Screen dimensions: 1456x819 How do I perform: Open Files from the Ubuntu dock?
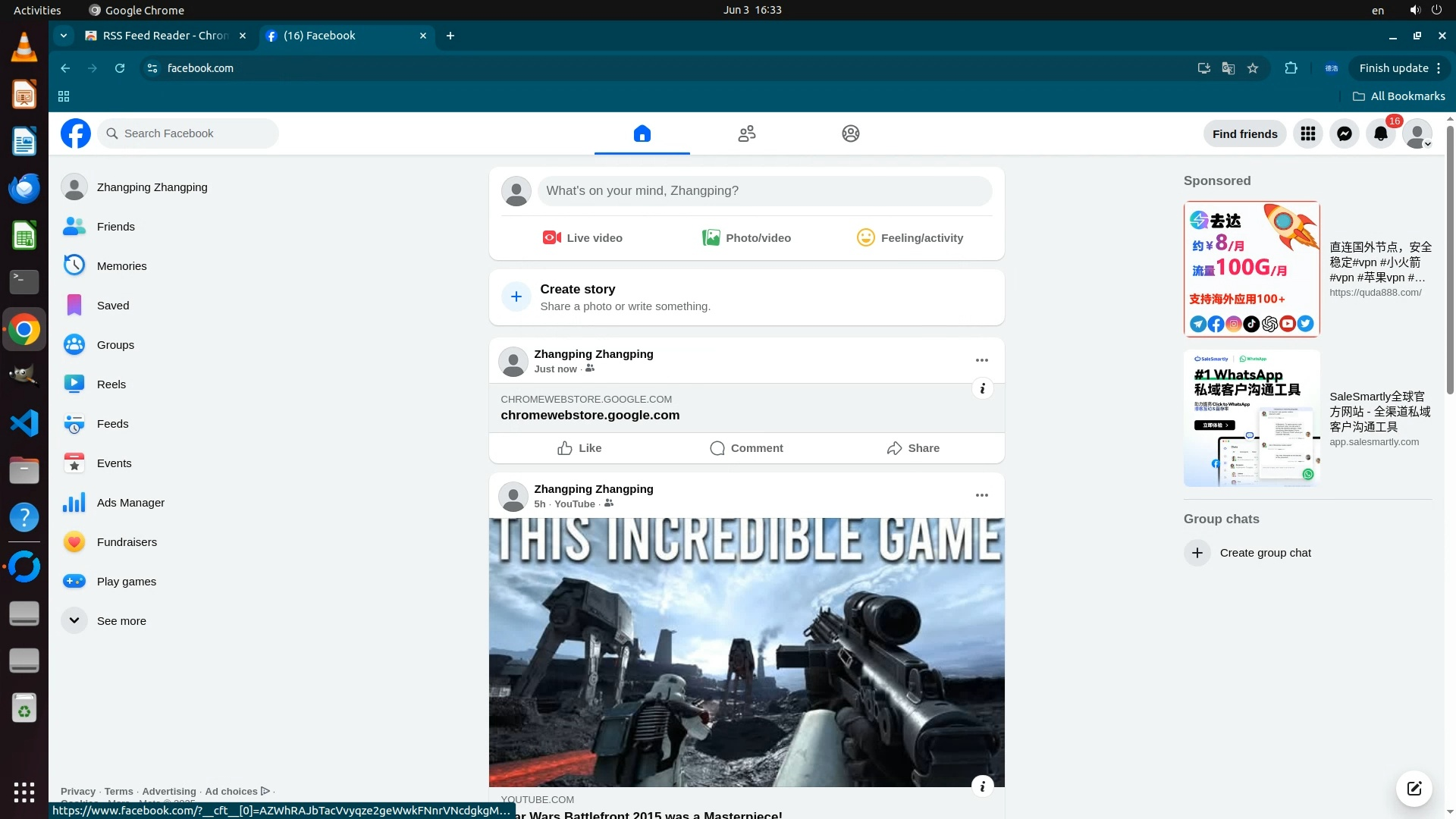[x=24, y=471]
